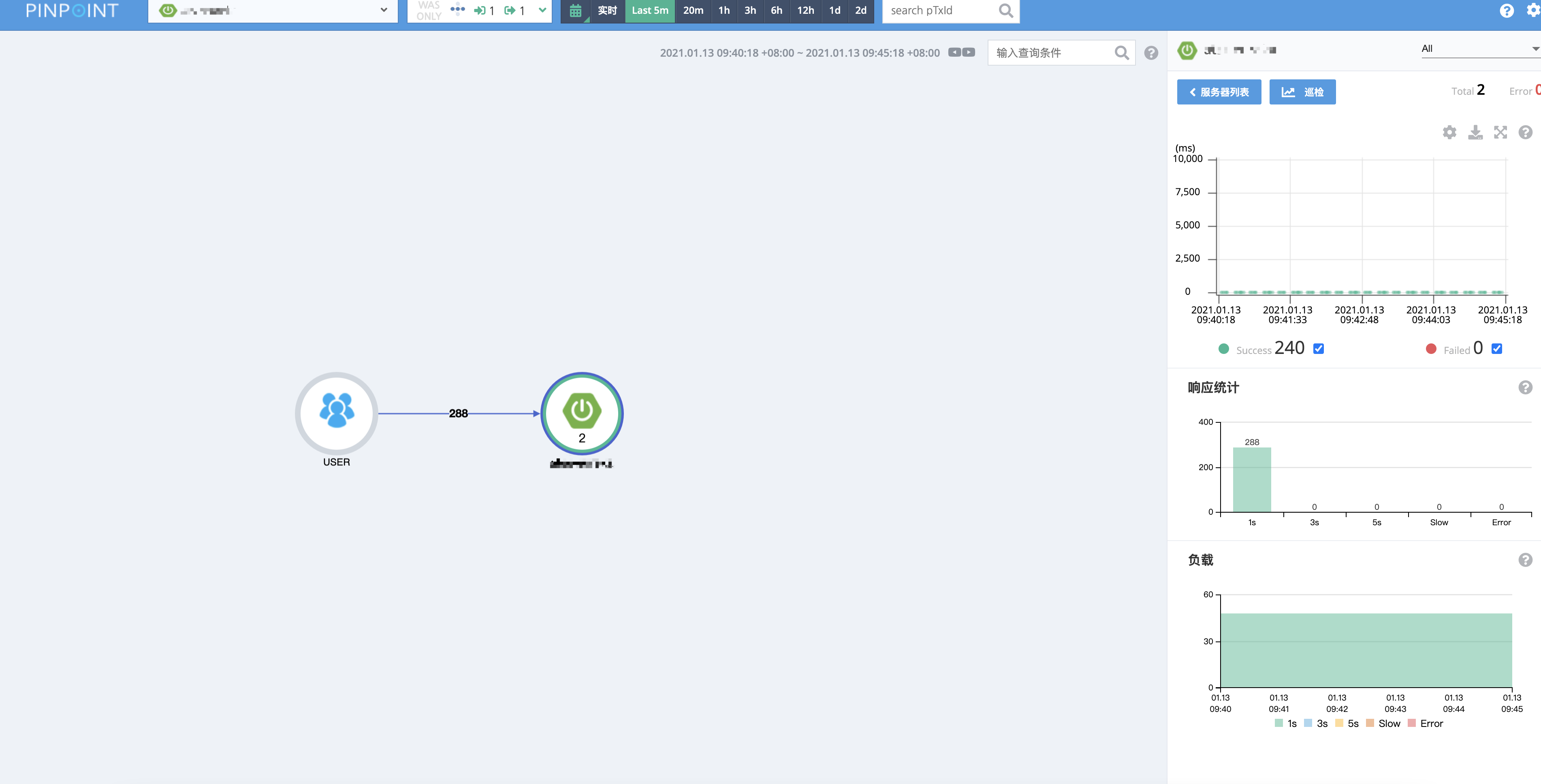Download the scatter chart image
Viewport: 1541px width, 784px height.
(1475, 132)
